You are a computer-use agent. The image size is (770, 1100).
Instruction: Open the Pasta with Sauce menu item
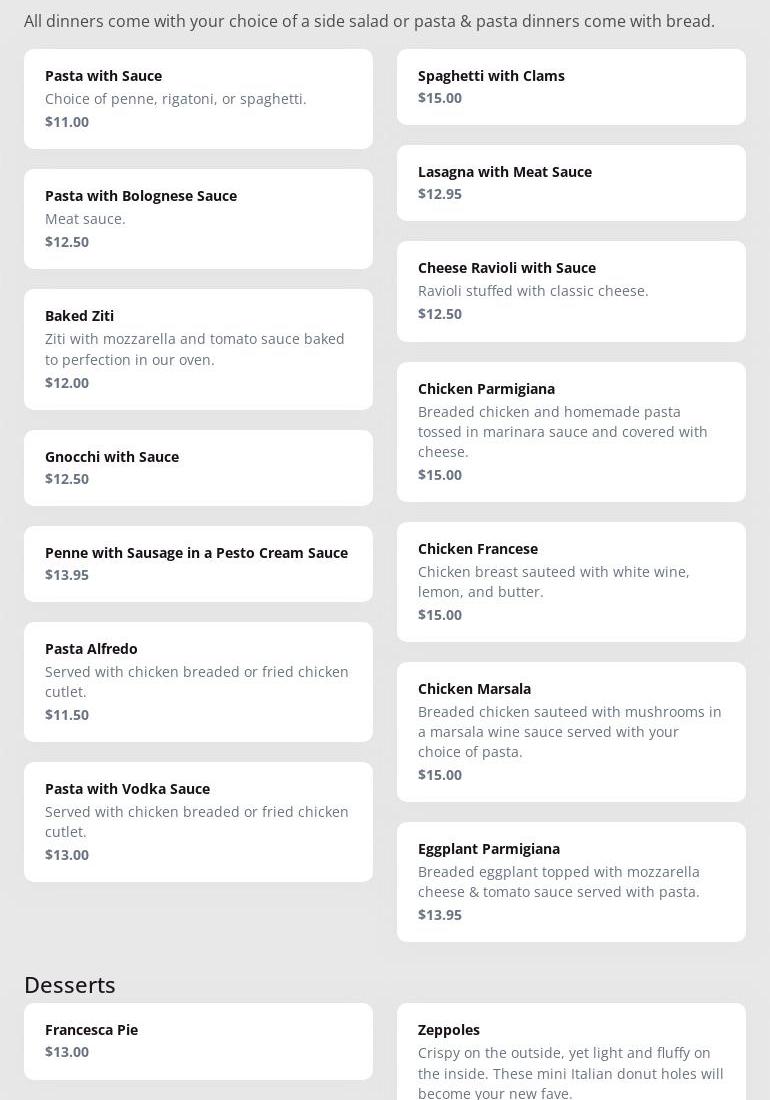198,98
